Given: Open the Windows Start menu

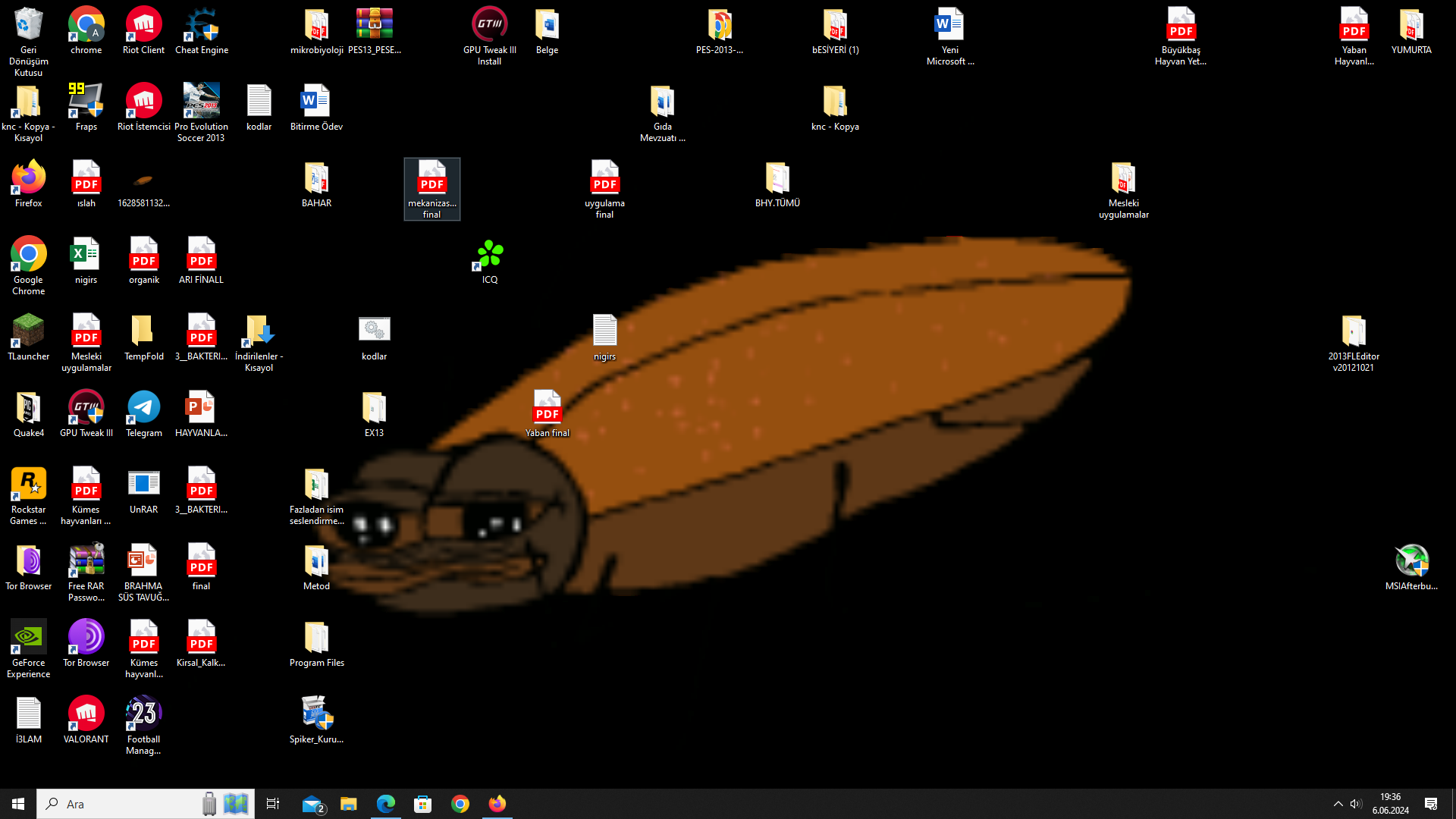Looking at the screenshot, I should point(18,804).
